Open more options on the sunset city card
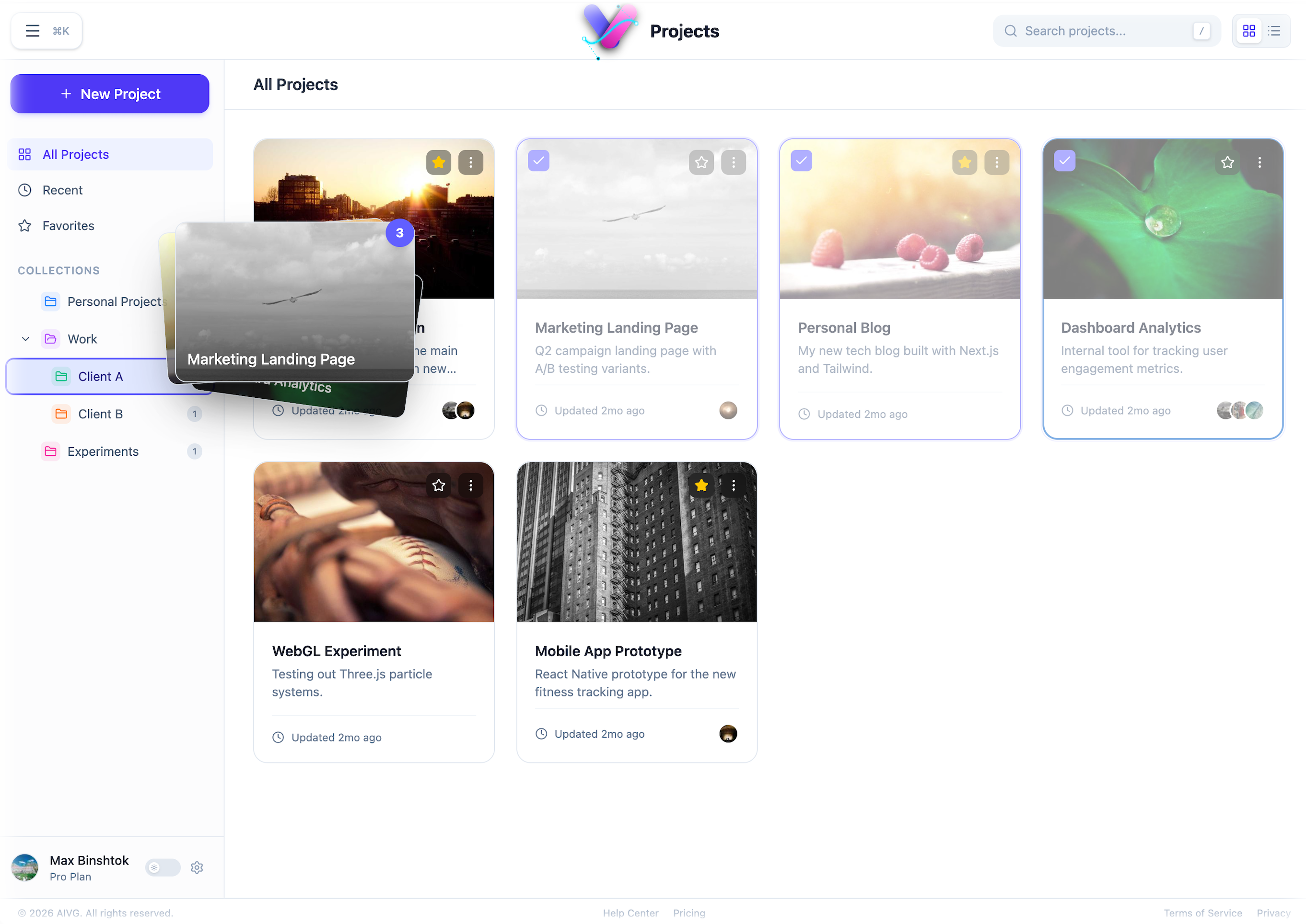 coord(470,162)
